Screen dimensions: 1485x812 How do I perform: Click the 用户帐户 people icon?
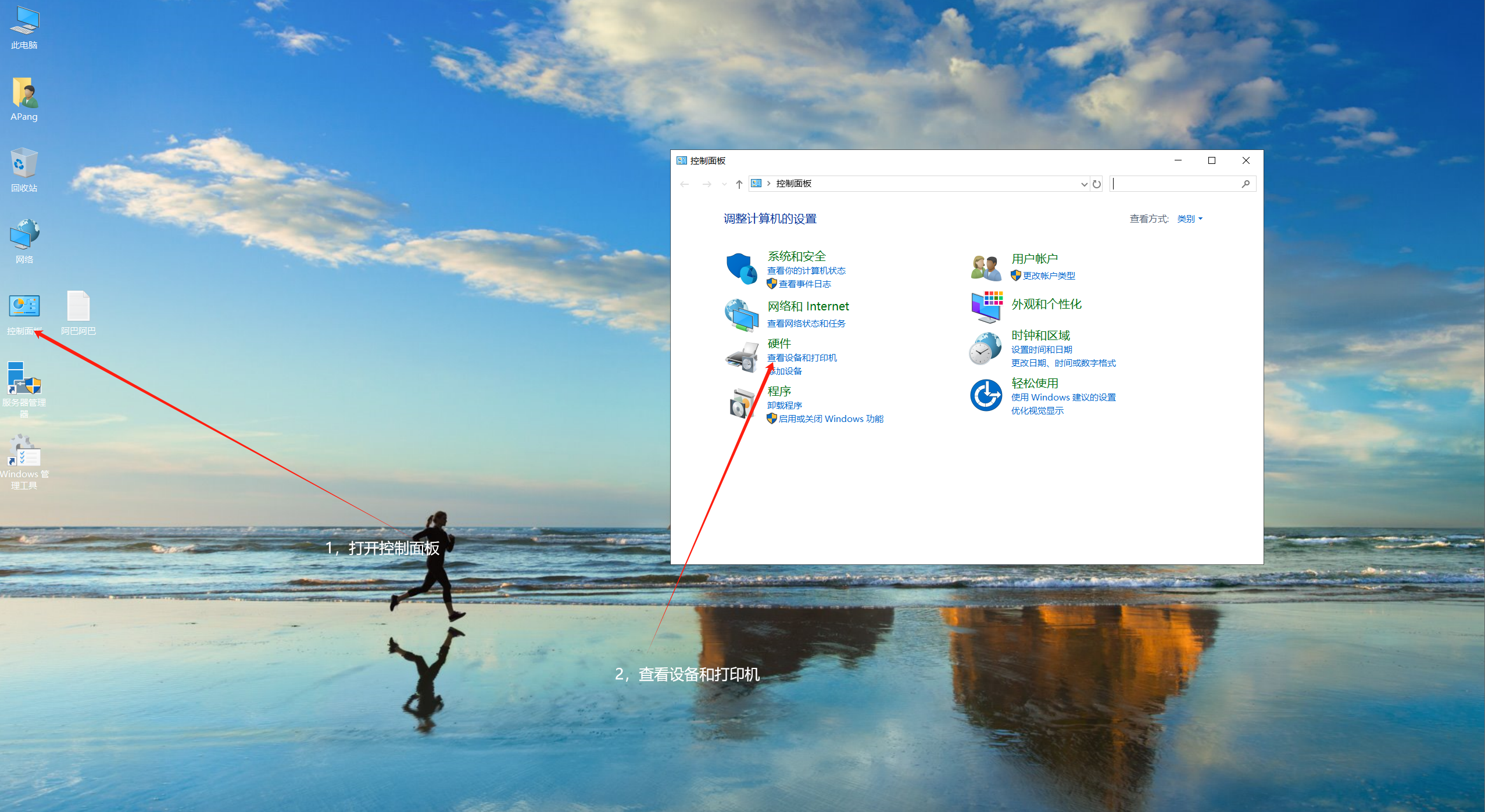pyautogui.click(x=986, y=267)
